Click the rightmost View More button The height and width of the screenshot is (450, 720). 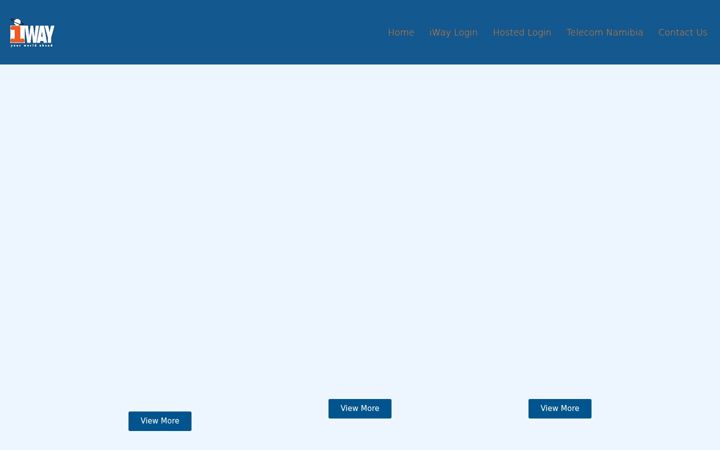[560, 409]
